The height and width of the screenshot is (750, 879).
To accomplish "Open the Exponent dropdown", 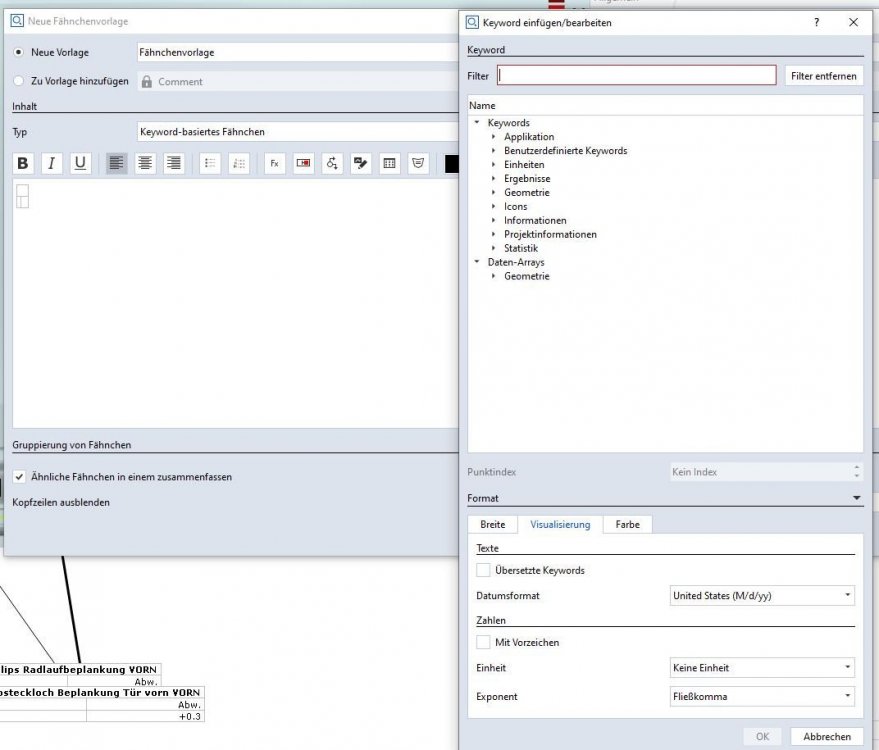I will pos(762,696).
